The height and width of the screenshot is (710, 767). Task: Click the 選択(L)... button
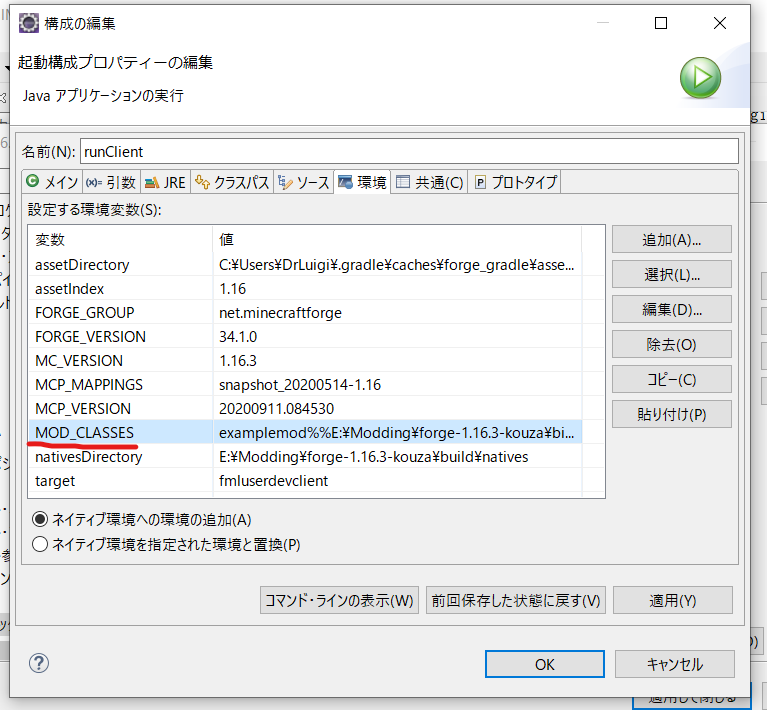[672, 275]
